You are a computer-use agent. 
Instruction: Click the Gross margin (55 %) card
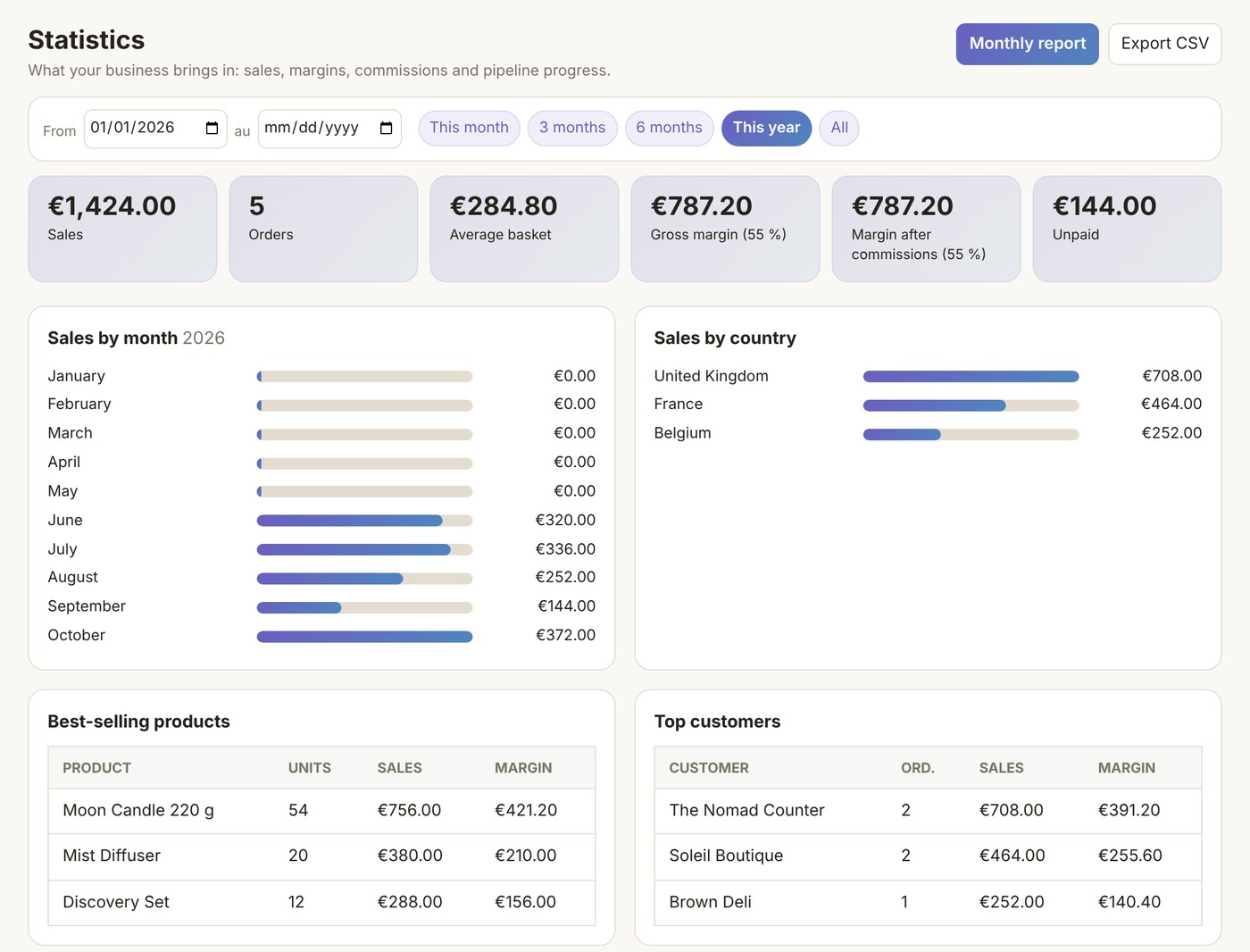coord(725,229)
